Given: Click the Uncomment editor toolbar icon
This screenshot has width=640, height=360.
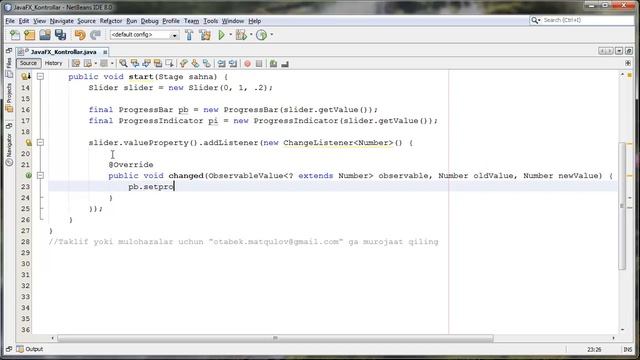Looking at the screenshot, I should [285, 64].
